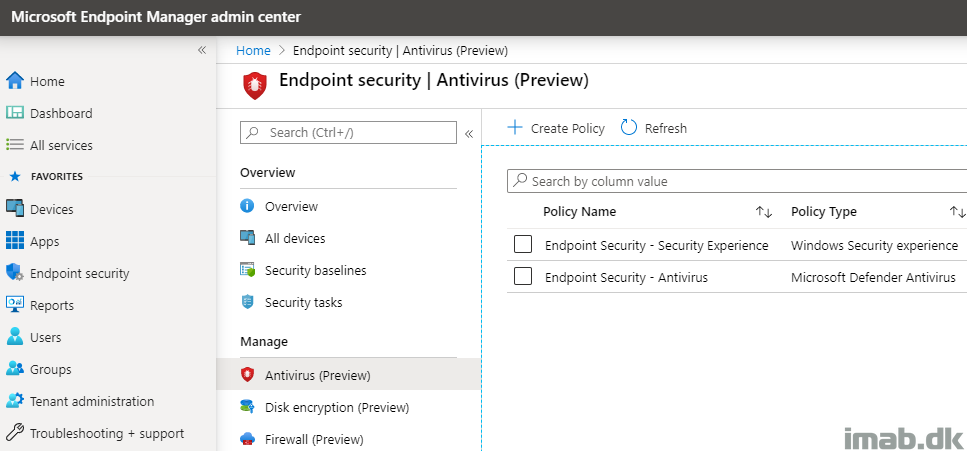
Task: Click the Security tasks shield icon
Action: pyautogui.click(x=247, y=302)
